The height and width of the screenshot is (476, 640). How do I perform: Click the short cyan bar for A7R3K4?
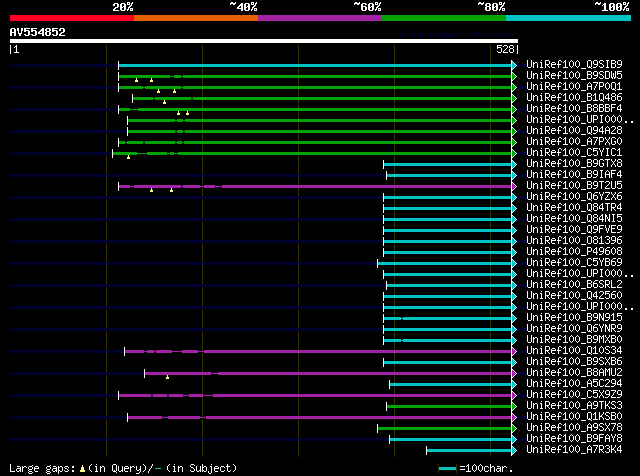[x=469, y=451]
